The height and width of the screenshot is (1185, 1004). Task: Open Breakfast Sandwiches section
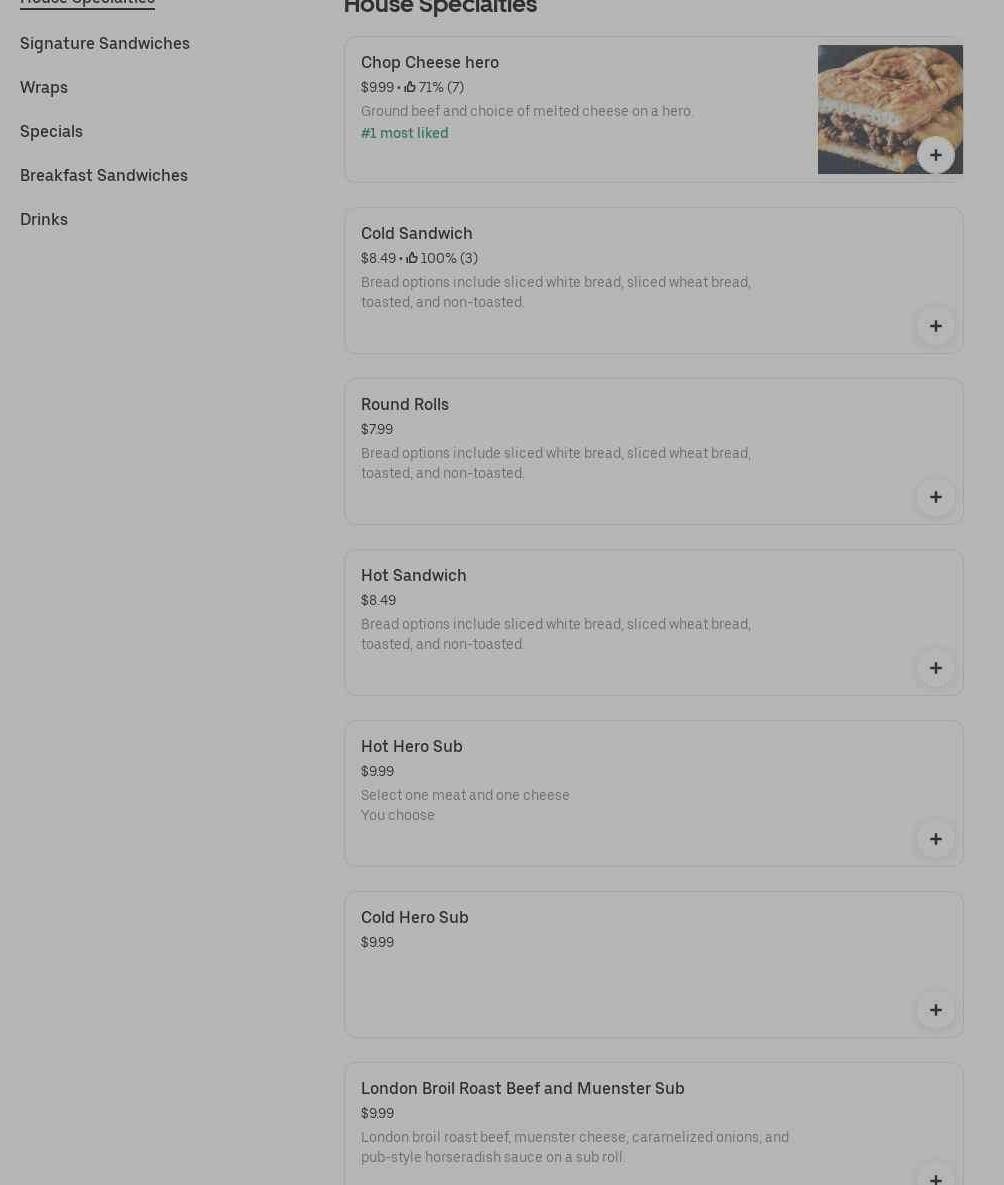coord(104,175)
